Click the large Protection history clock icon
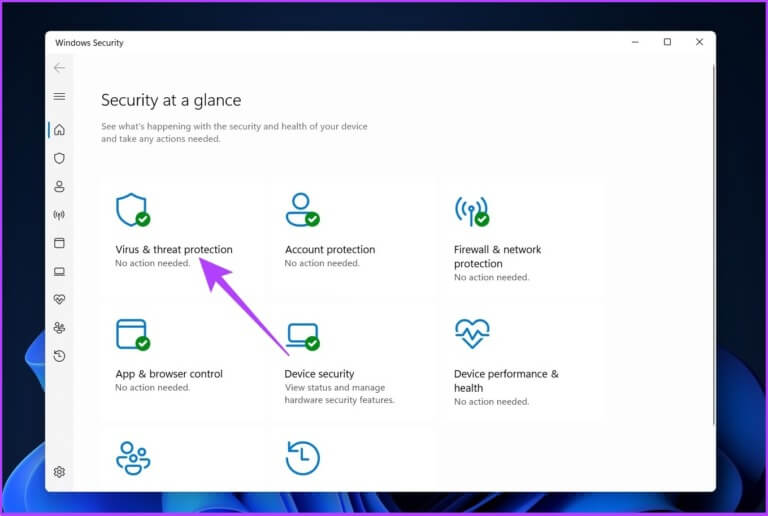This screenshot has height=516, width=768. click(x=302, y=458)
